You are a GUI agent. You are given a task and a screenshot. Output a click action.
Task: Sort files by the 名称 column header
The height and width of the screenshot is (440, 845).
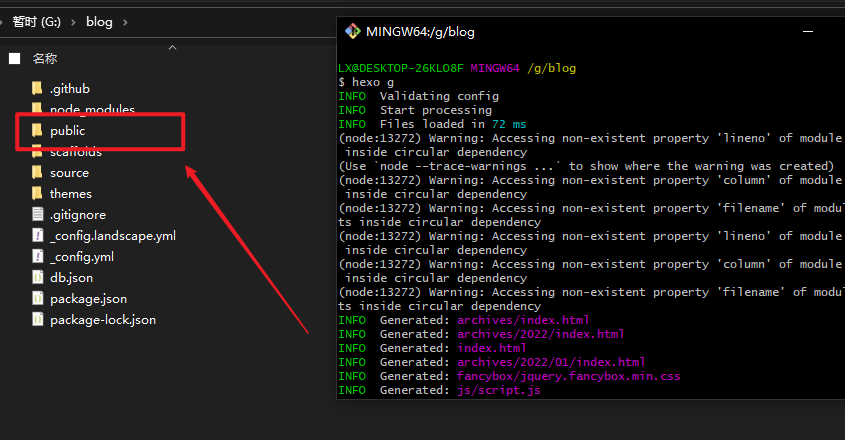point(45,58)
